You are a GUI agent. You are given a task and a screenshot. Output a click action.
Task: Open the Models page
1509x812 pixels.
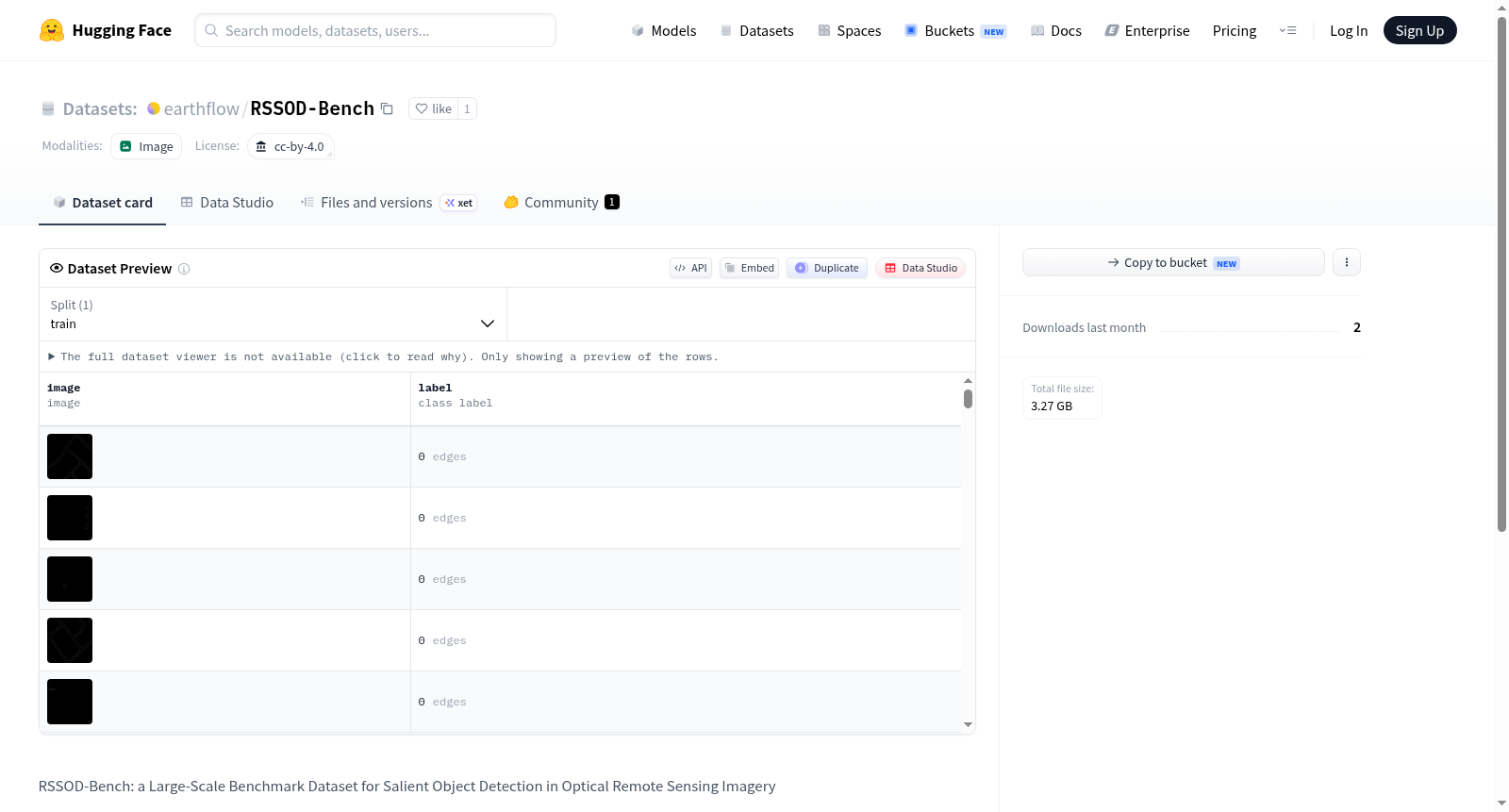(x=664, y=30)
